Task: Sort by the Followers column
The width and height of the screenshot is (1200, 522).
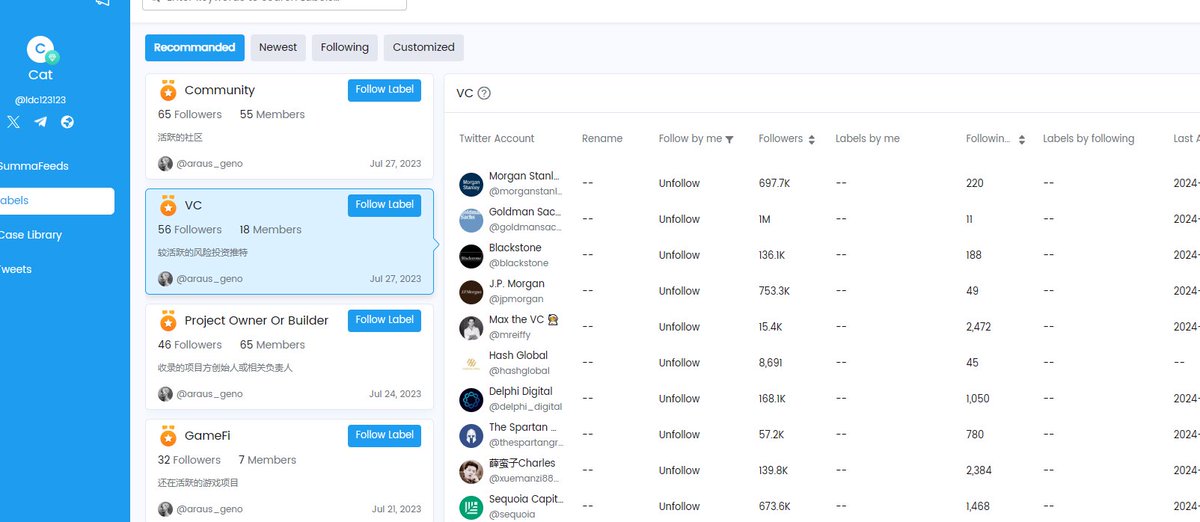Action: [x=811, y=139]
